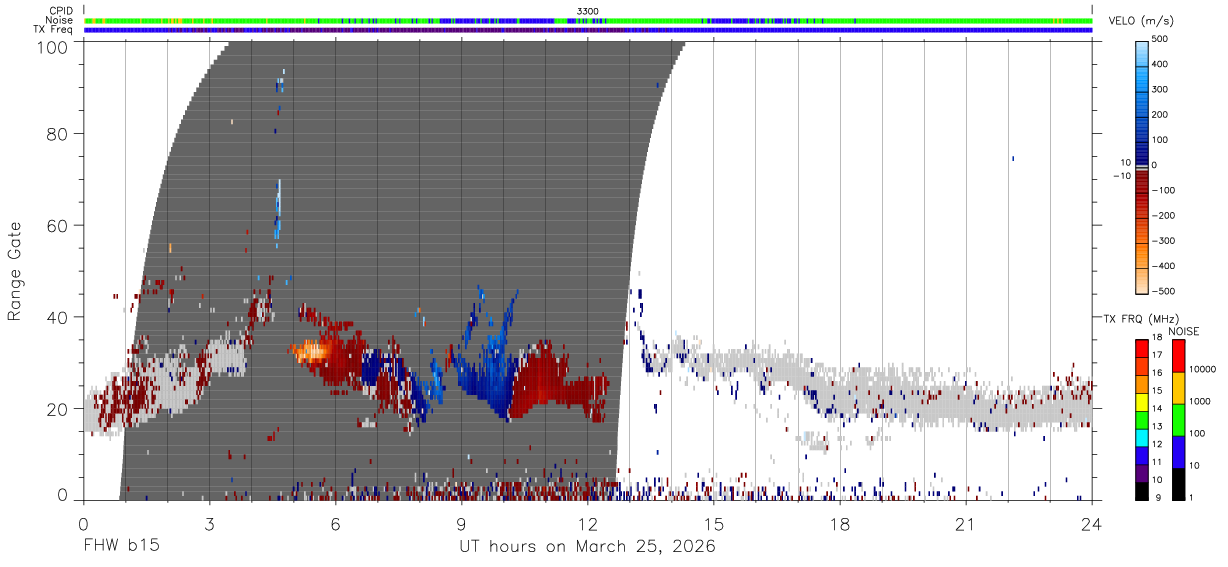Click the velocity scale tick label '-10'
The height and width of the screenshot is (567, 1228).
coord(1120,176)
